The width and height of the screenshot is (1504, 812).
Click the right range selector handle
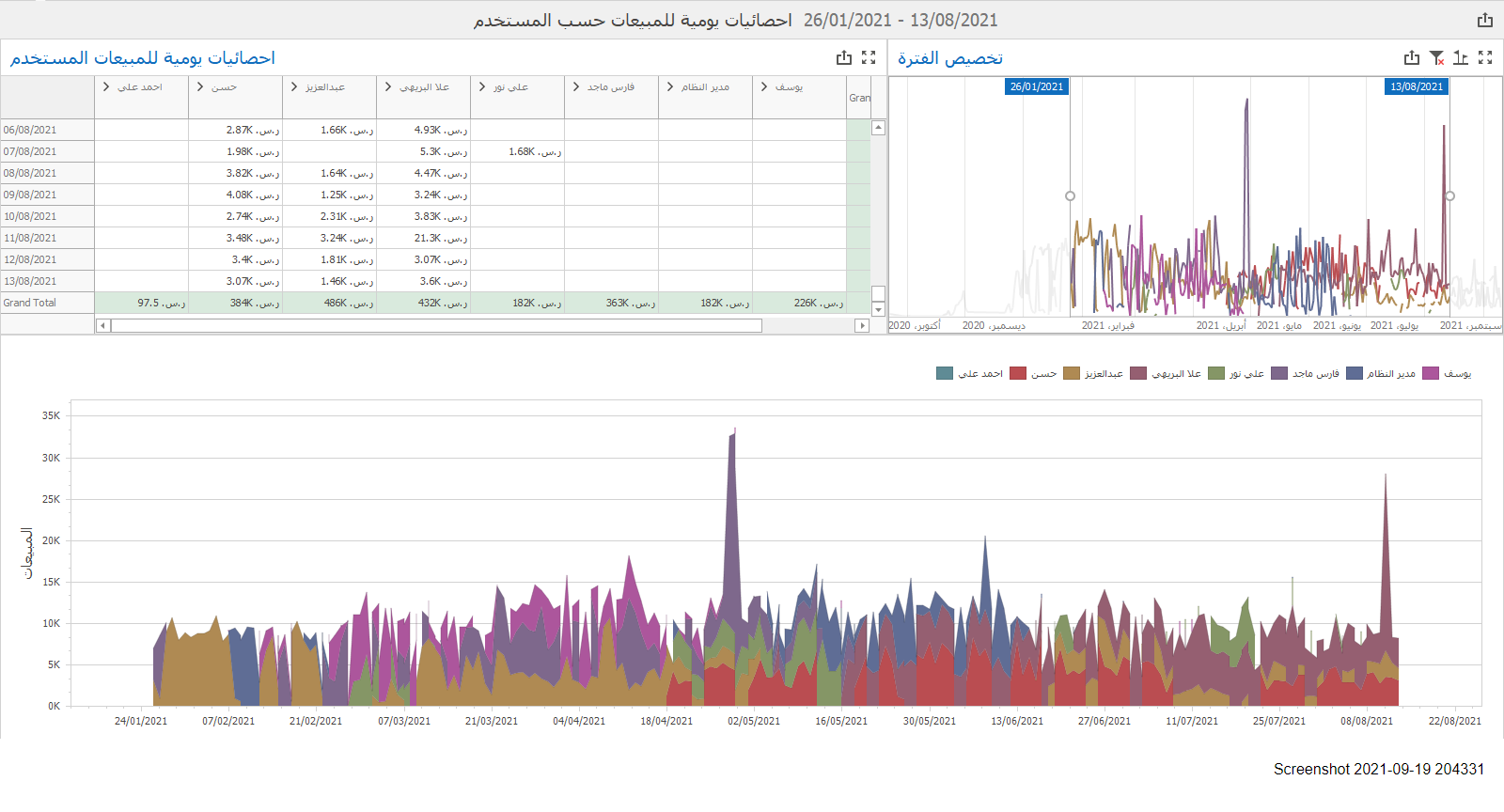click(x=1449, y=195)
